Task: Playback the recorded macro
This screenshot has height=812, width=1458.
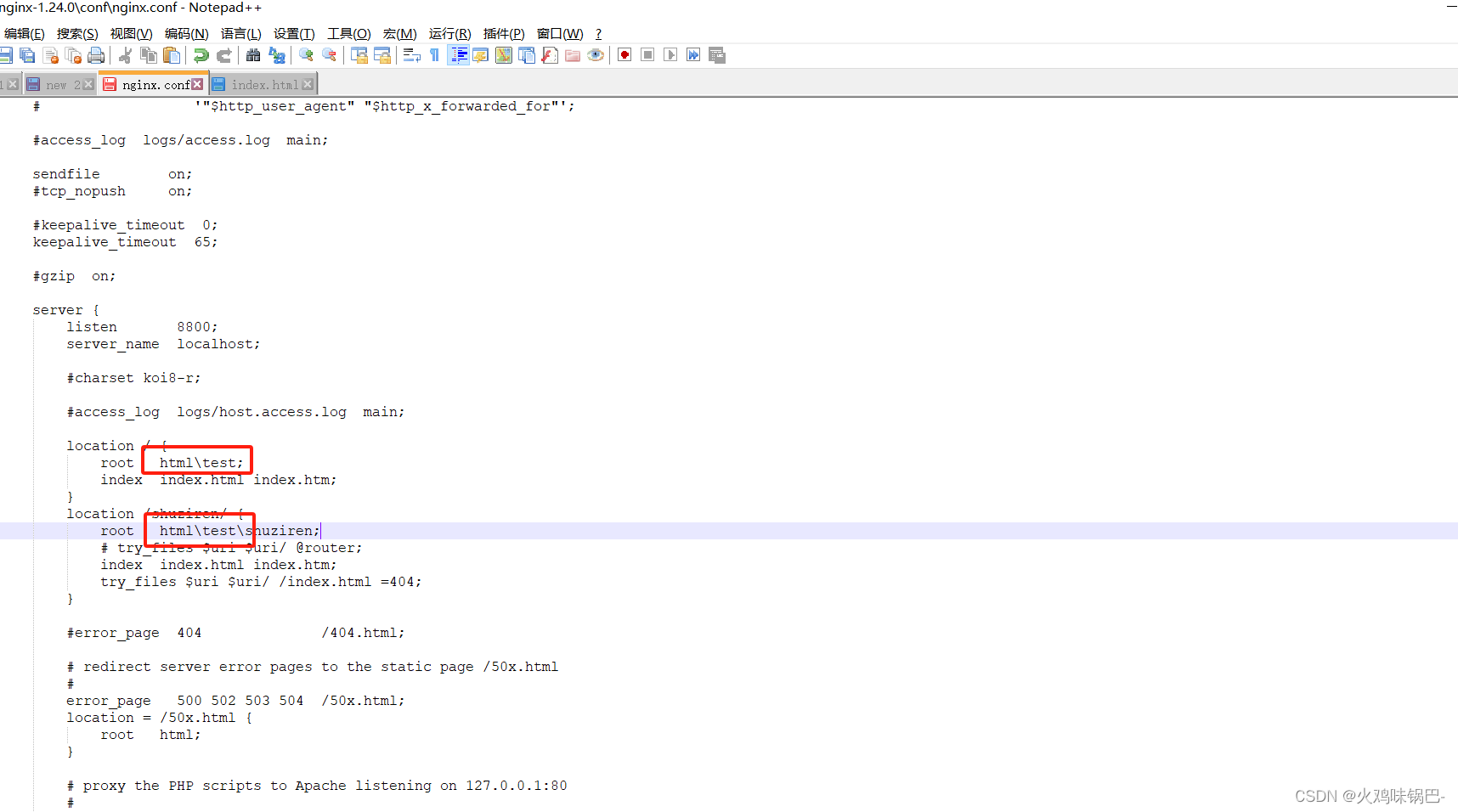Action: (670, 54)
